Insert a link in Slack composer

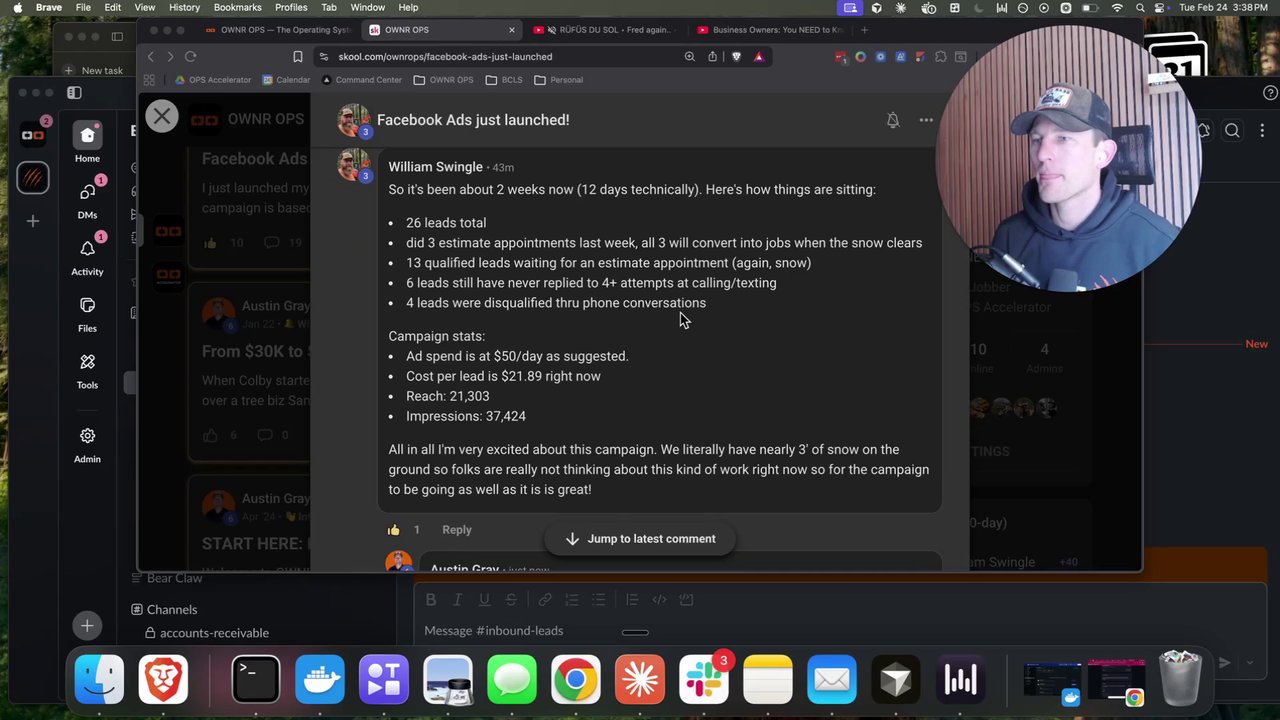[545, 600]
